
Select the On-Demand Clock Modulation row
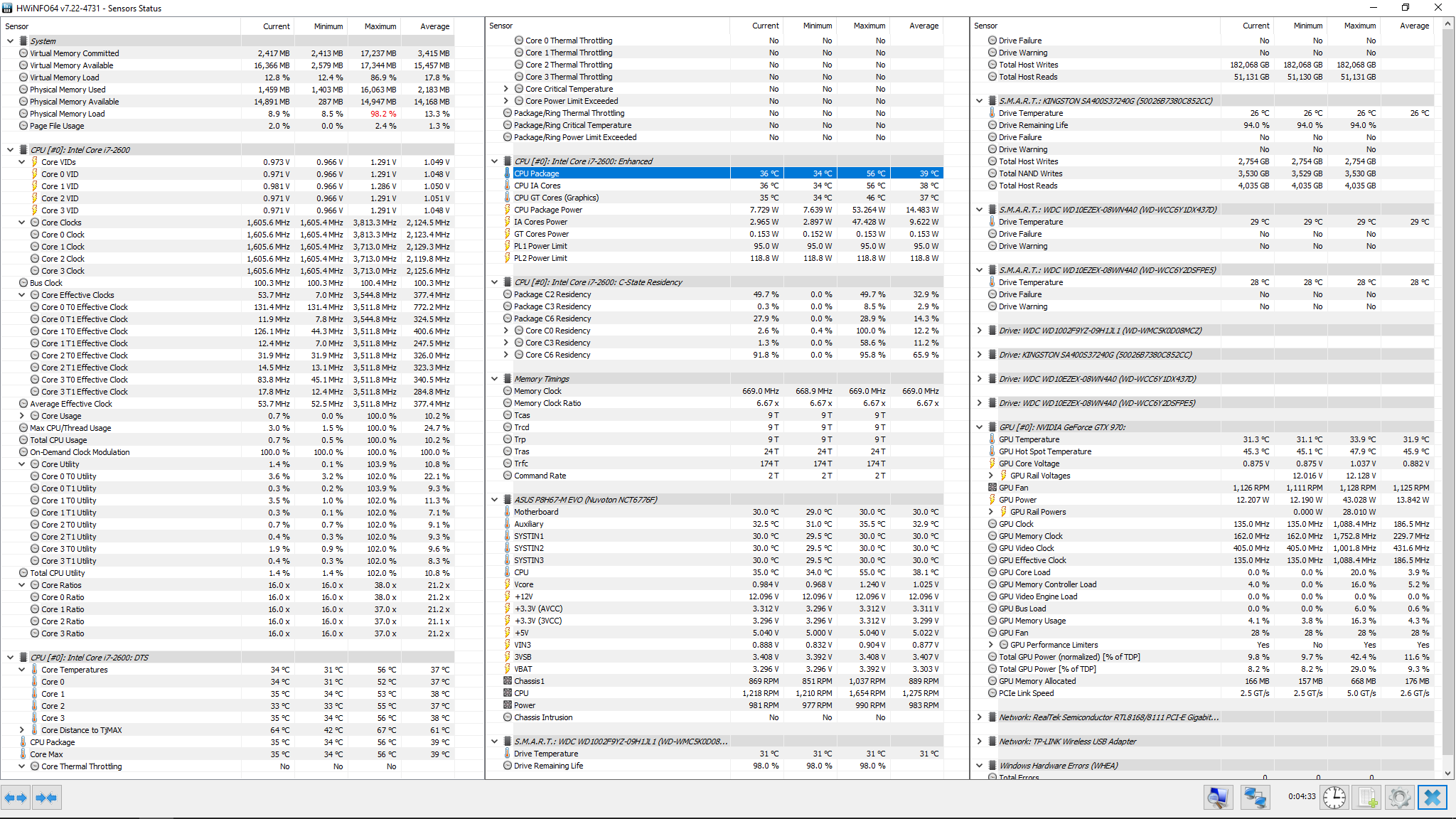click(x=235, y=452)
